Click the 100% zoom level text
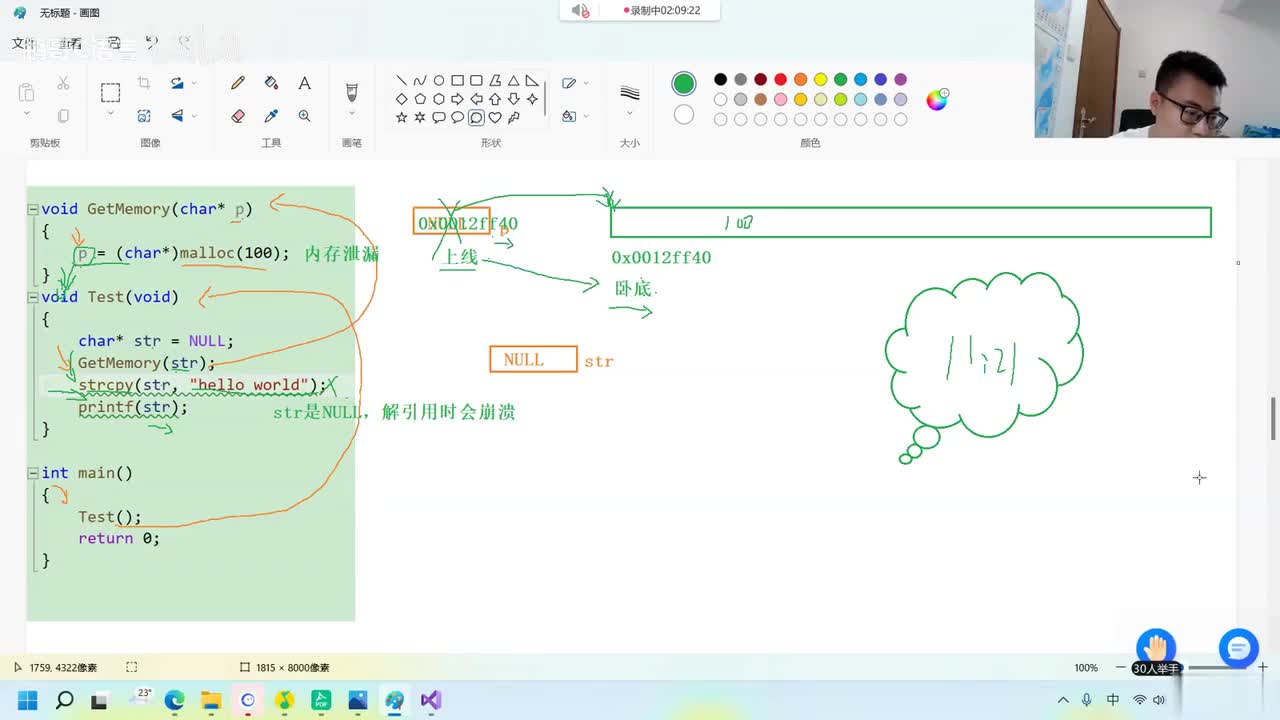The height and width of the screenshot is (720, 1280). pyautogui.click(x=1086, y=667)
